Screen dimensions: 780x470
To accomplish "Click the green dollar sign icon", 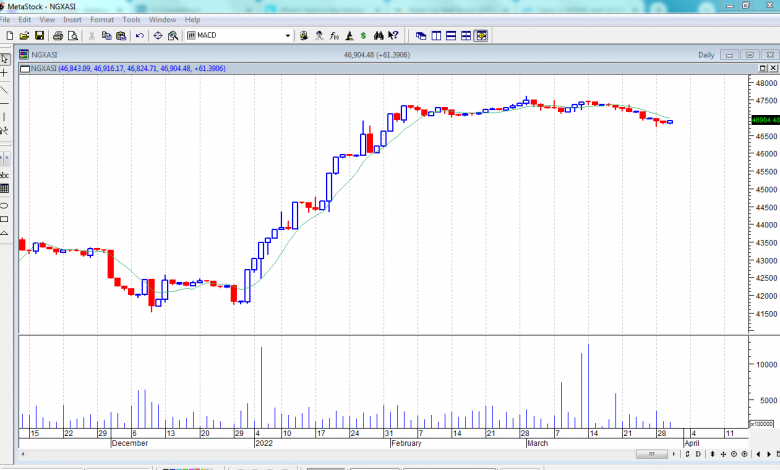I will (364, 35).
